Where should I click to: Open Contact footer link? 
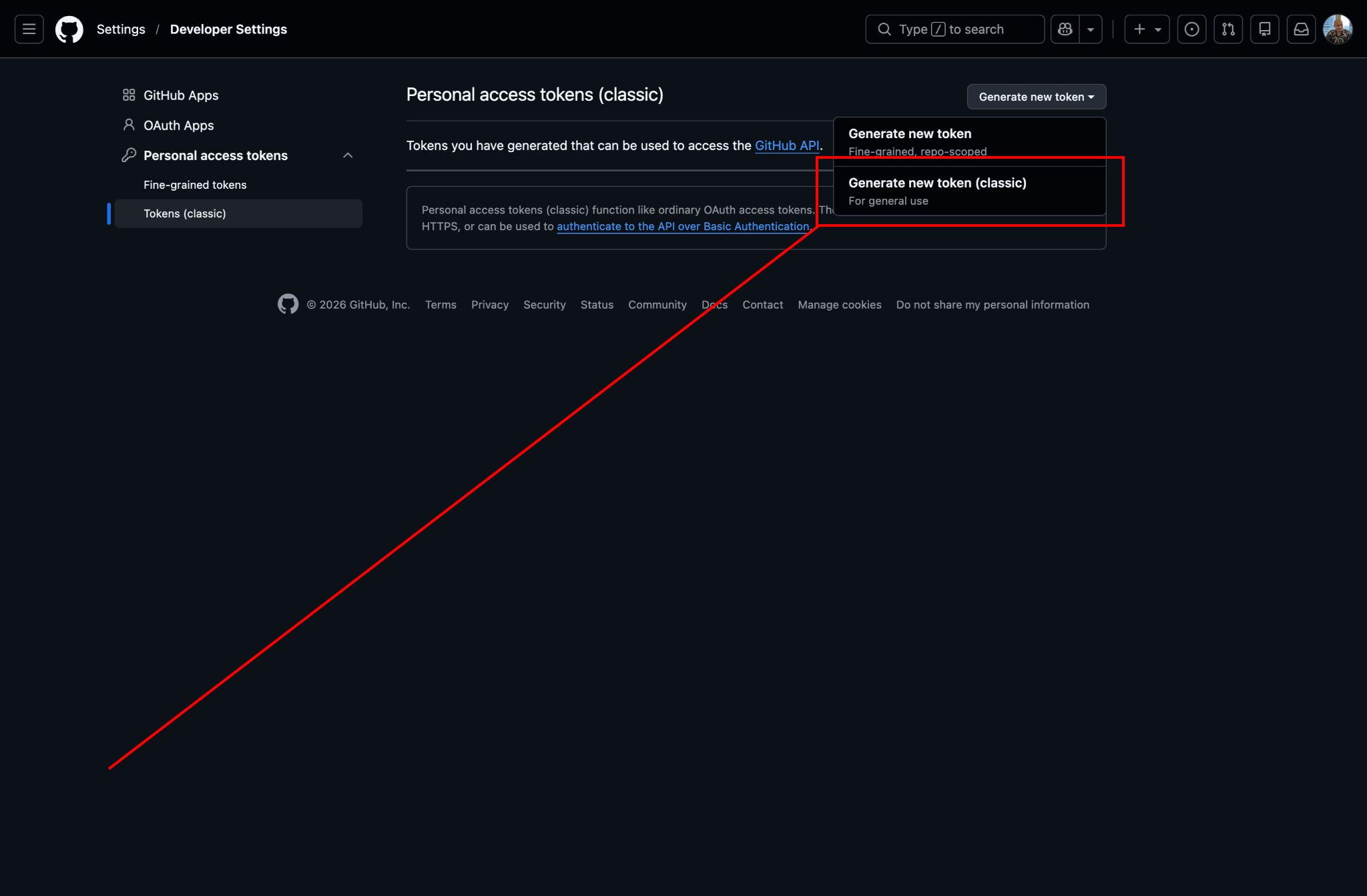[763, 304]
